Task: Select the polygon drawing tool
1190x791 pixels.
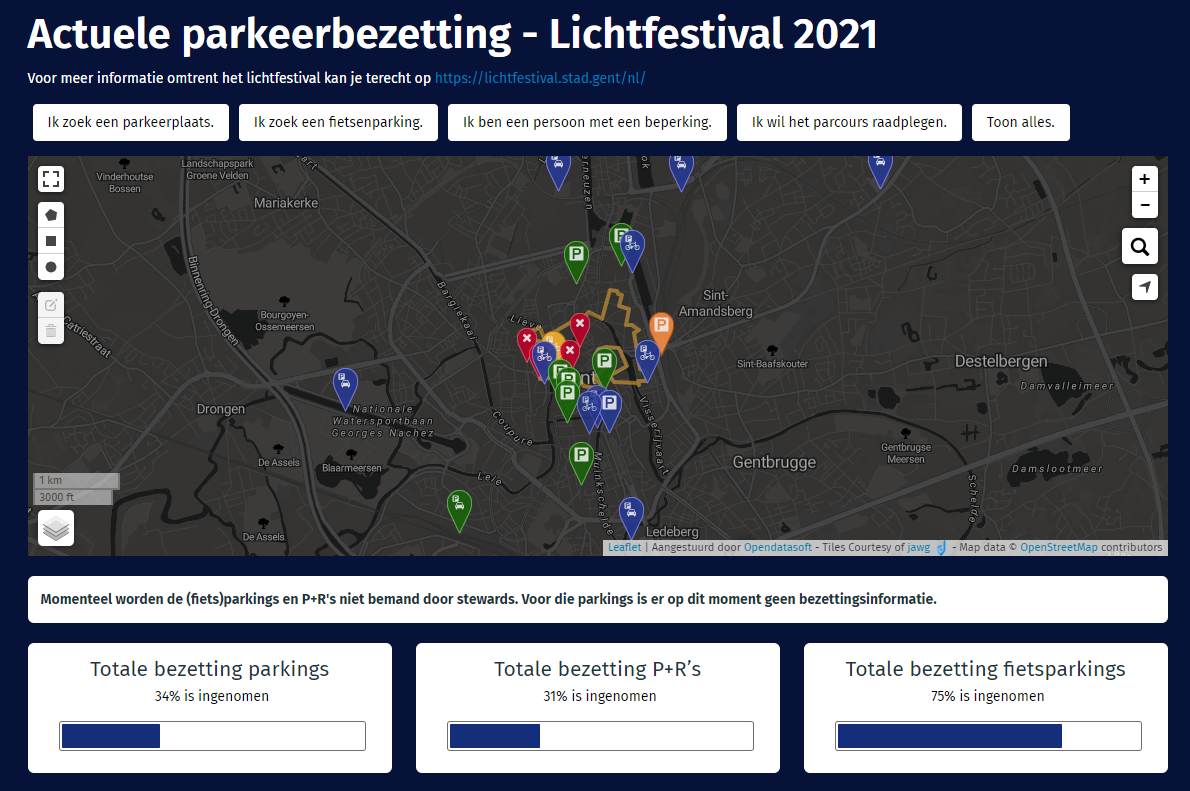Action: pos(50,214)
